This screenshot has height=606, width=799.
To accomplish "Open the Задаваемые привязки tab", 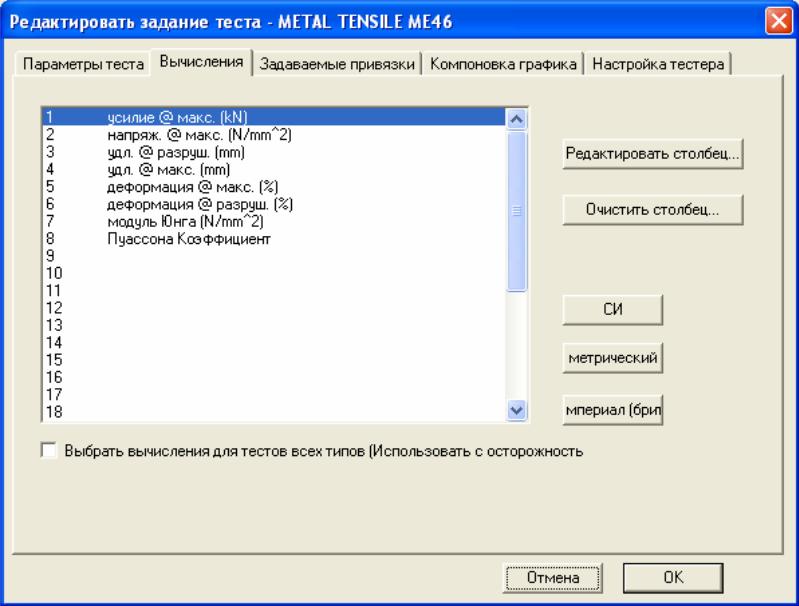I will coord(337,64).
